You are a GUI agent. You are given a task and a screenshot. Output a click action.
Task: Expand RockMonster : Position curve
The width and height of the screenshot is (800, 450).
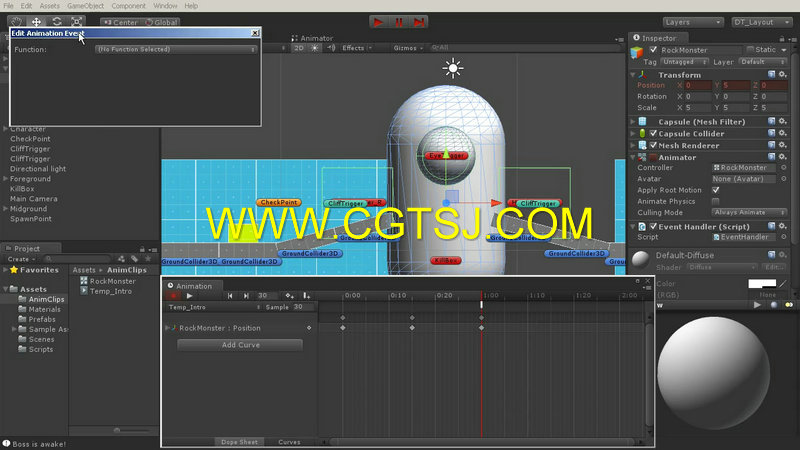[167, 328]
